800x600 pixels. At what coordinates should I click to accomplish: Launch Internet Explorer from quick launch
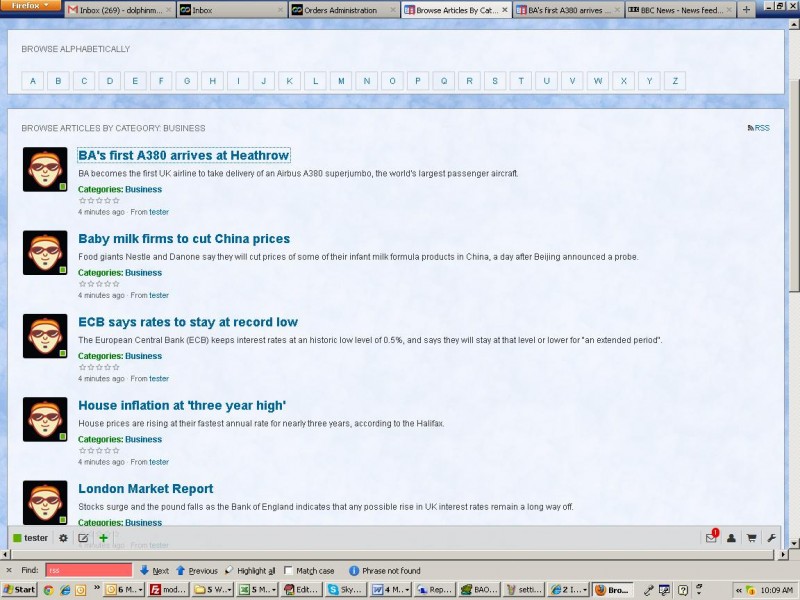click(65, 590)
